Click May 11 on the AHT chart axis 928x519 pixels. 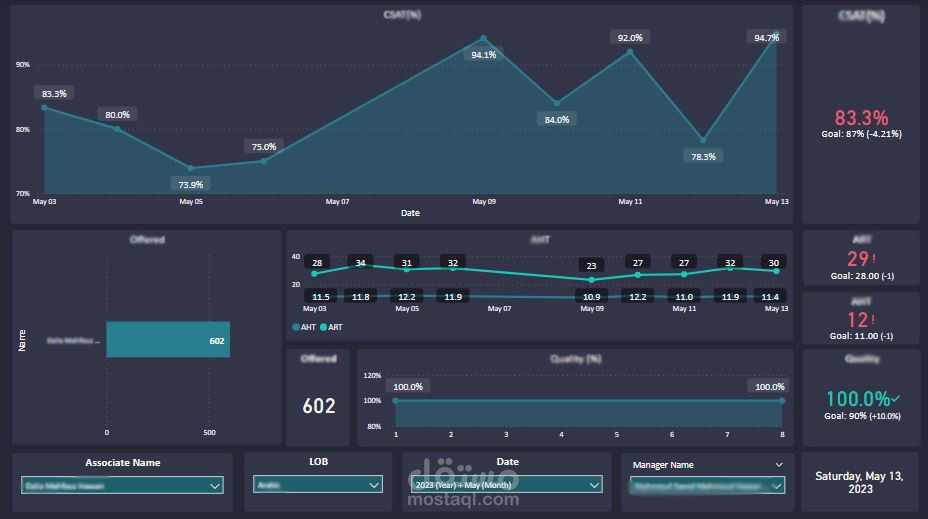684,309
